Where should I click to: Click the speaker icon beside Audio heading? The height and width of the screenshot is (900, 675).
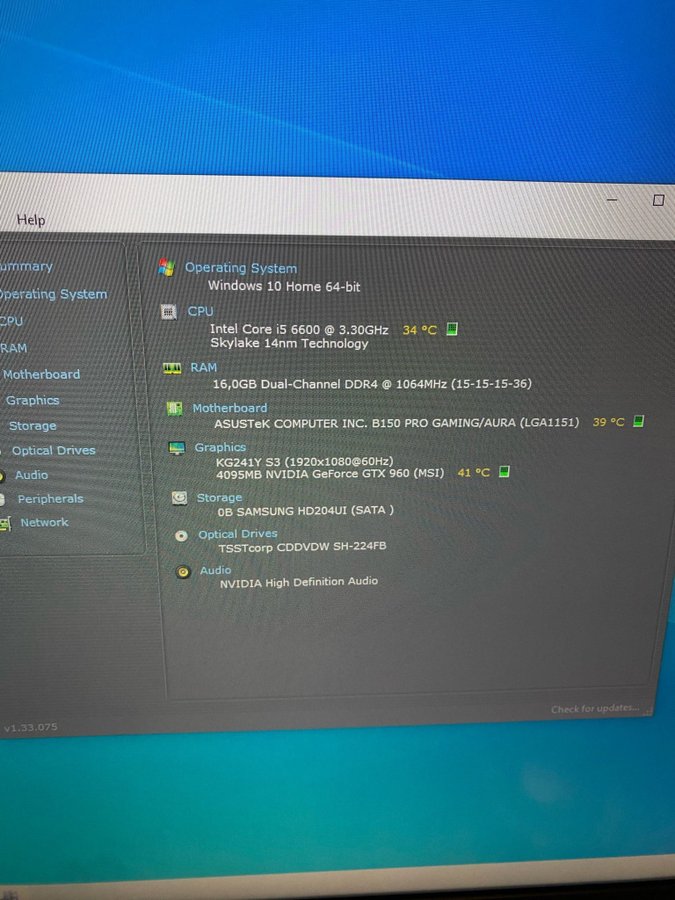coord(183,572)
